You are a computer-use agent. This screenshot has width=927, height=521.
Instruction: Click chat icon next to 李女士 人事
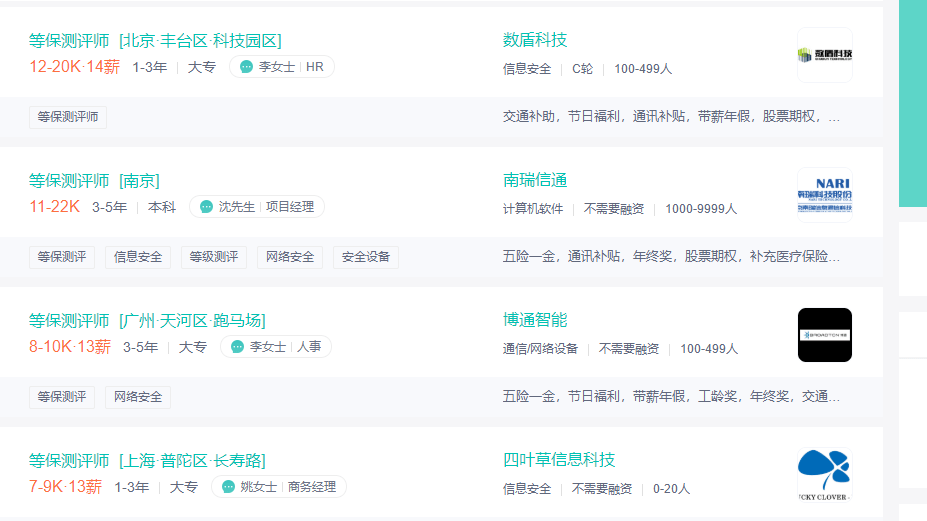237,347
